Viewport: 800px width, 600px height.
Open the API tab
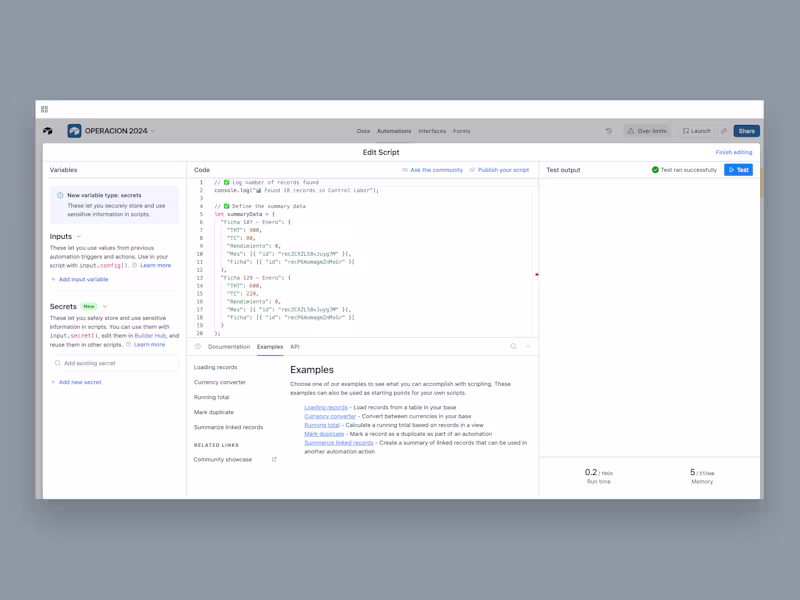pos(295,346)
